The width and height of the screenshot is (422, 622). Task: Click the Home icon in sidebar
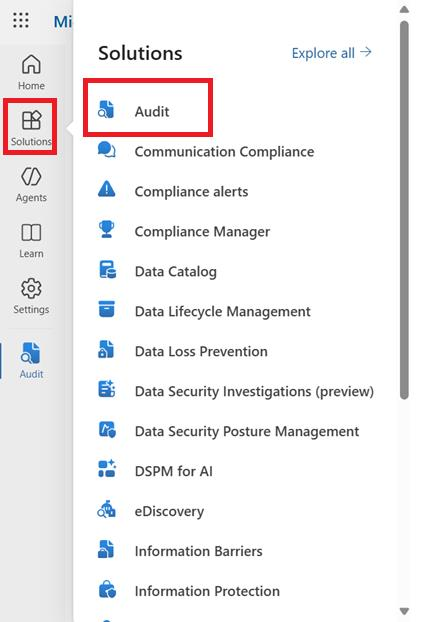coord(31,64)
